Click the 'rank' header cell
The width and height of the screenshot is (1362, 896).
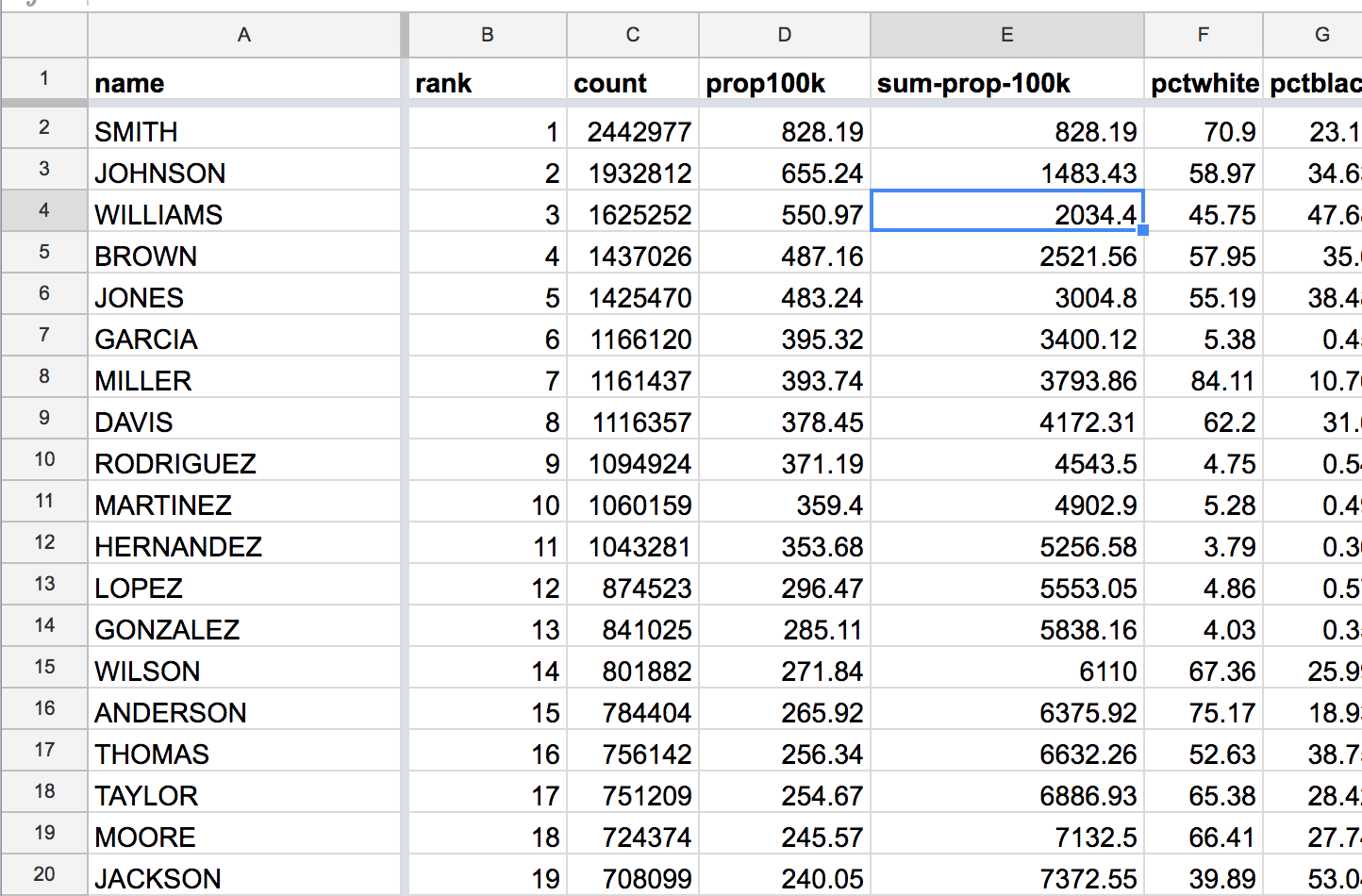[x=488, y=79]
